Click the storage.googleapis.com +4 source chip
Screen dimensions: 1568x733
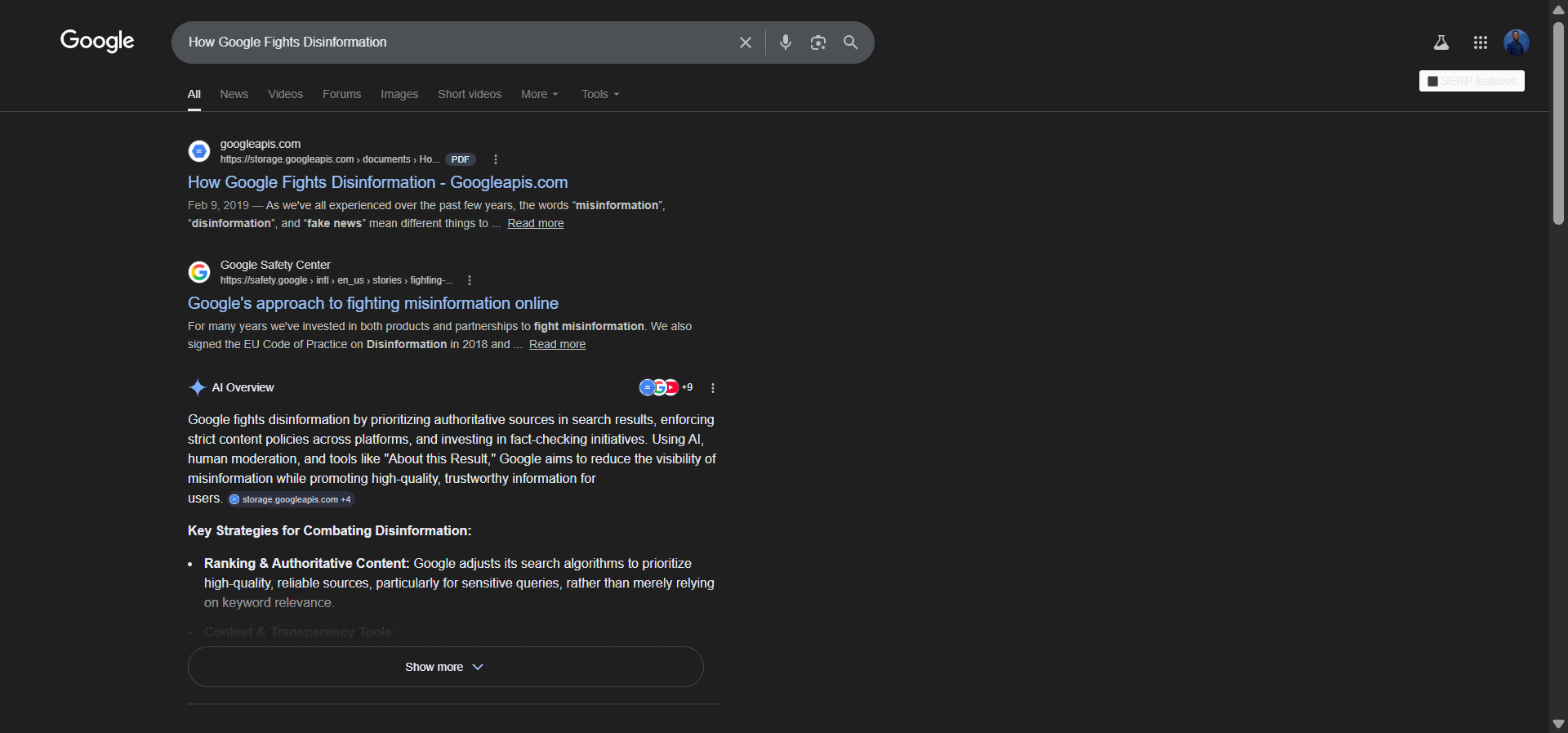click(291, 499)
